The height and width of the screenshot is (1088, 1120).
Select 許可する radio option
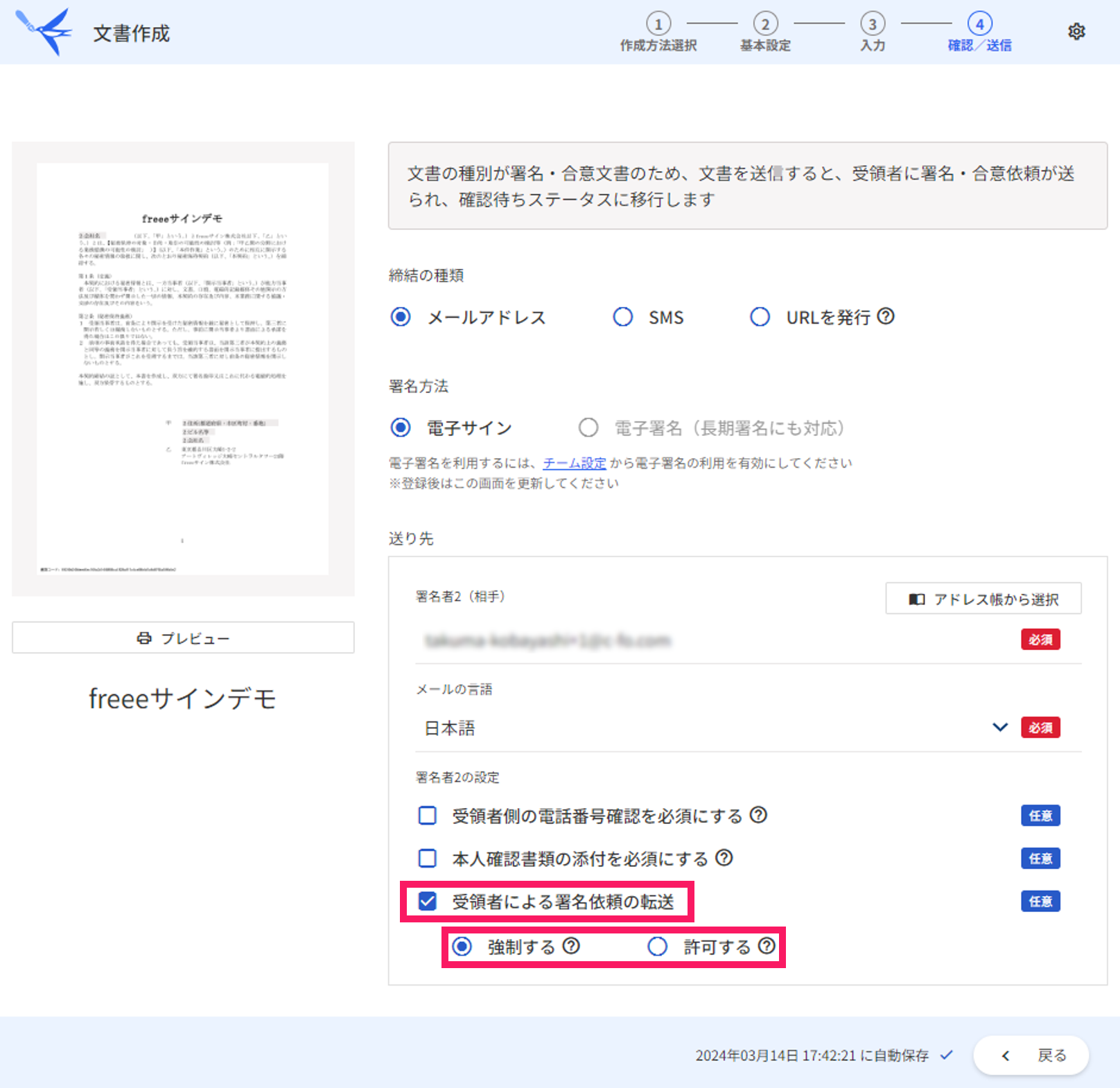pos(658,947)
